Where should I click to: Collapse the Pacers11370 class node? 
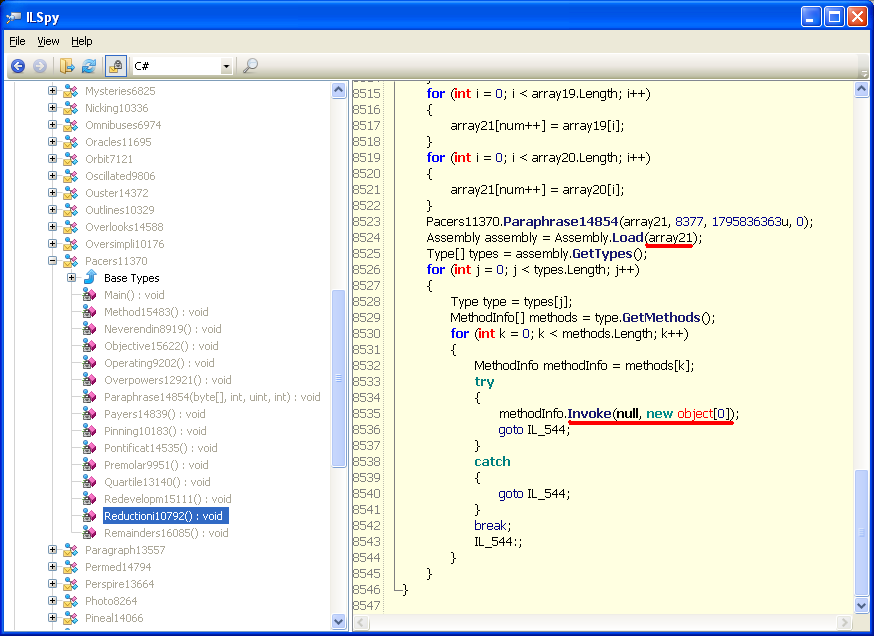point(52,260)
